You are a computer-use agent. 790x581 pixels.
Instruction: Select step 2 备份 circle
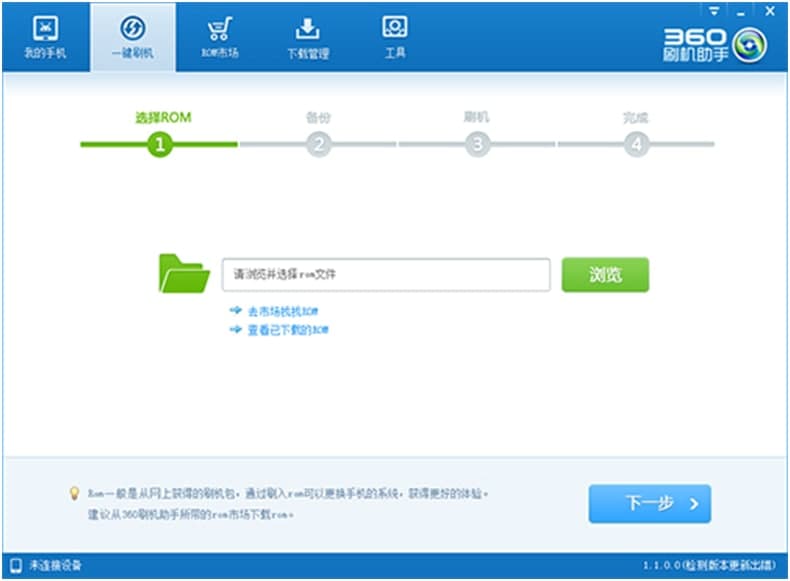(318, 144)
